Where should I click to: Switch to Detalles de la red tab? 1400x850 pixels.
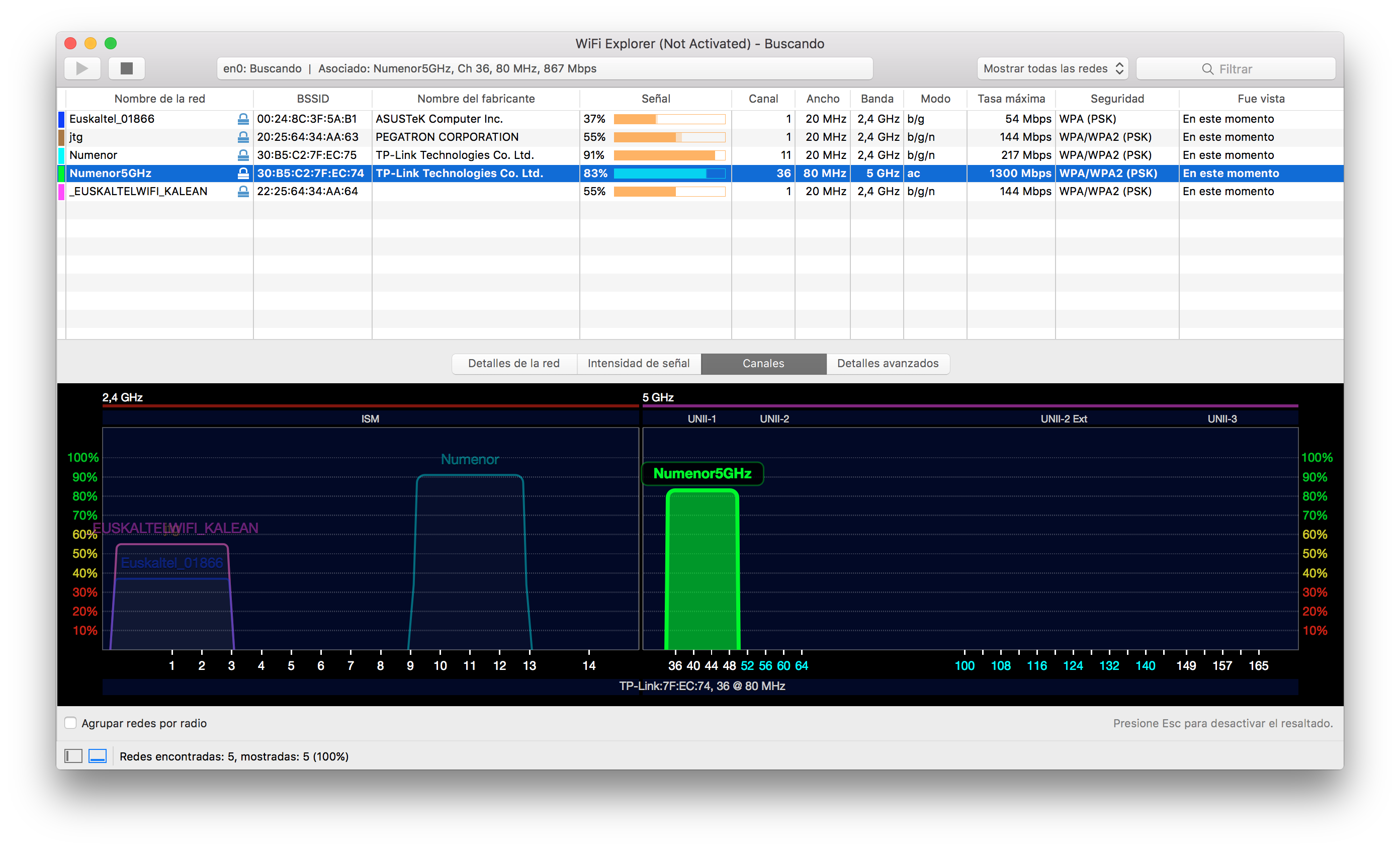[513, 364]
